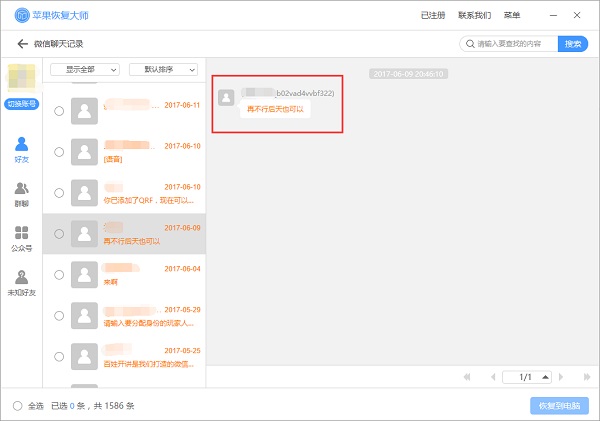Image resolution: width=600 pixels, height=421 pixels.
Task: Click 联系我们 in the title bar
Action: [x=474, y=15]
